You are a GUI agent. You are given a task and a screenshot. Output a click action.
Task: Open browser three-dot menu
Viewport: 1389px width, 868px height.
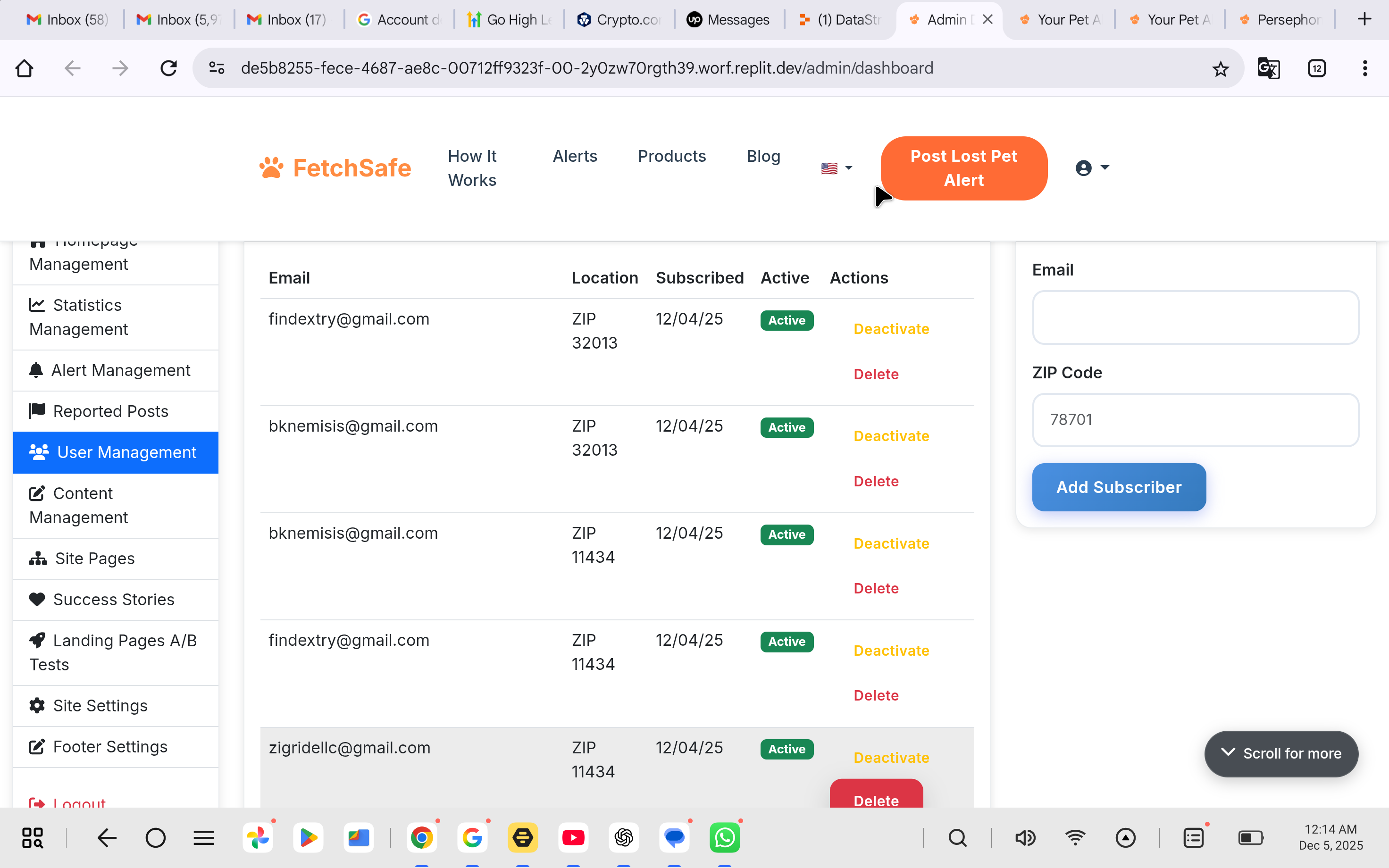pyautogui.click(x=1365, y=69)
